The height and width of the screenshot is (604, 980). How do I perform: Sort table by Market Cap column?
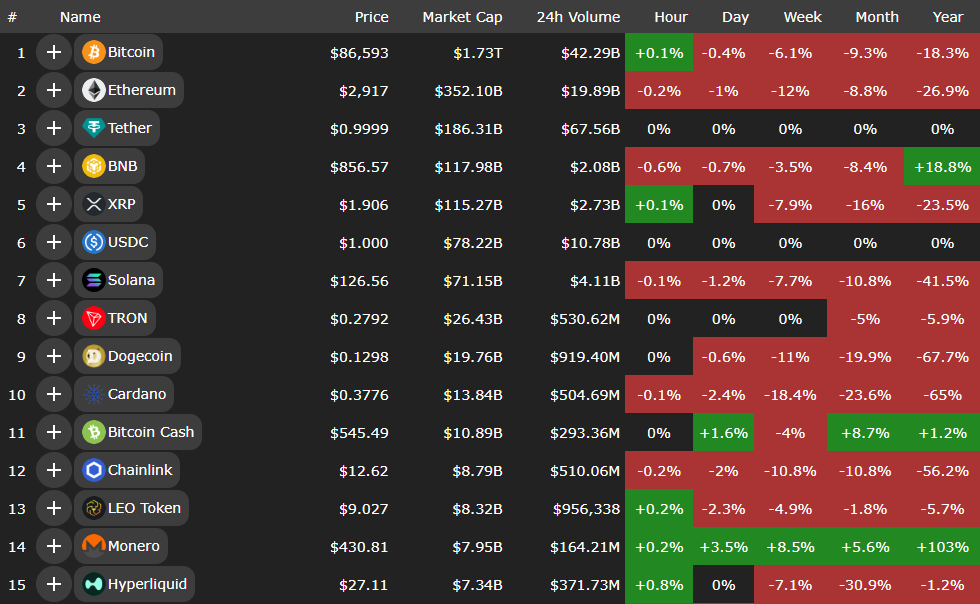click(x=462, y=17)
